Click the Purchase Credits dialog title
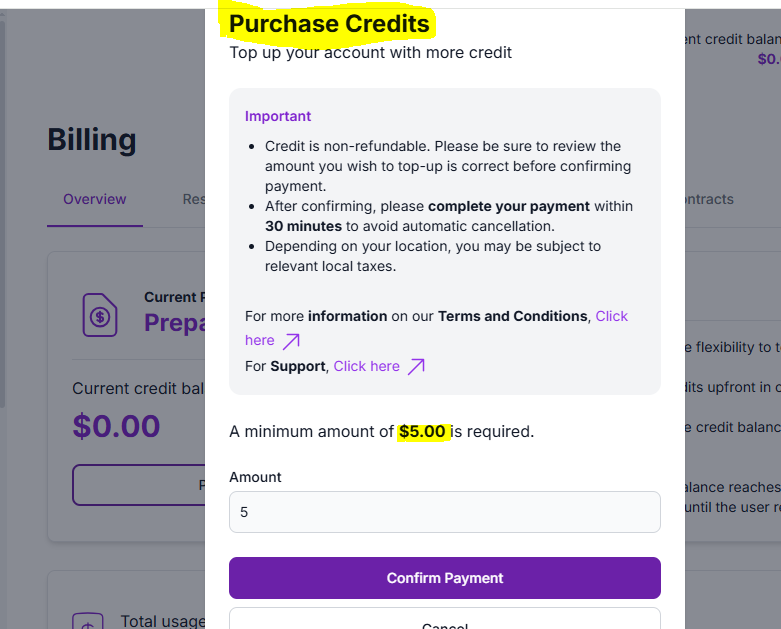Screen dimensions: 781x629 point(329,24)
